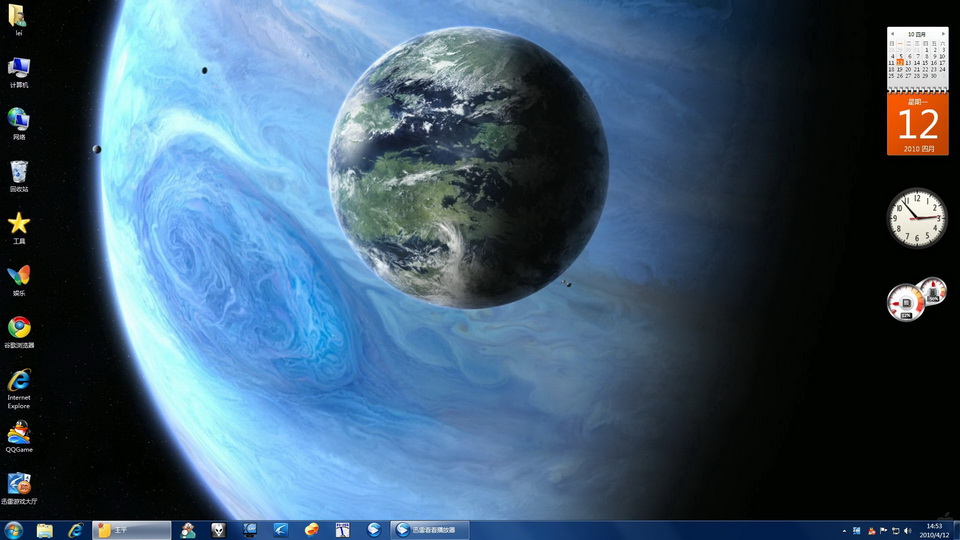Show hidden tray icons arrow
This screenshot has width=960, height=540.
tap(844, 531)
